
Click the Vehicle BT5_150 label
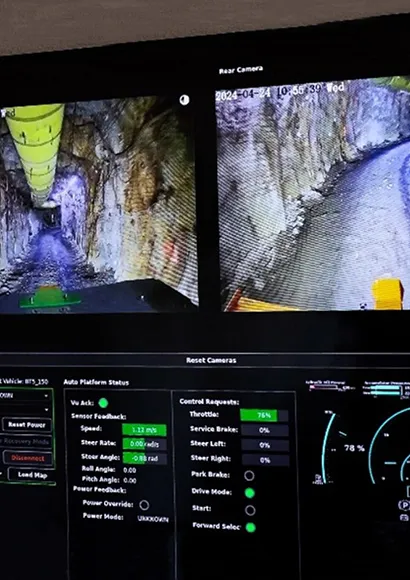pyautogui.click(x=24, y=382)
